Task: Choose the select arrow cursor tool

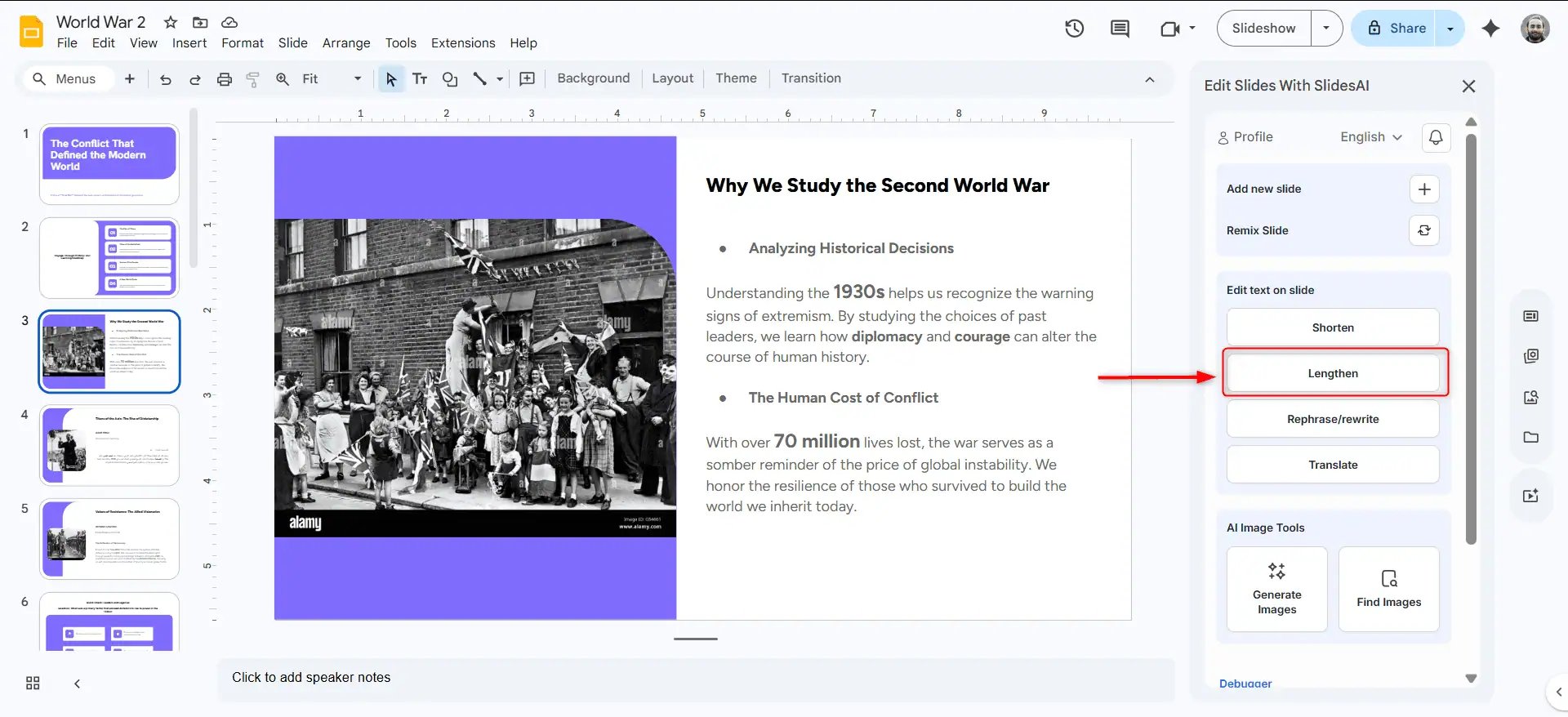Action: [x=391, y=79]
